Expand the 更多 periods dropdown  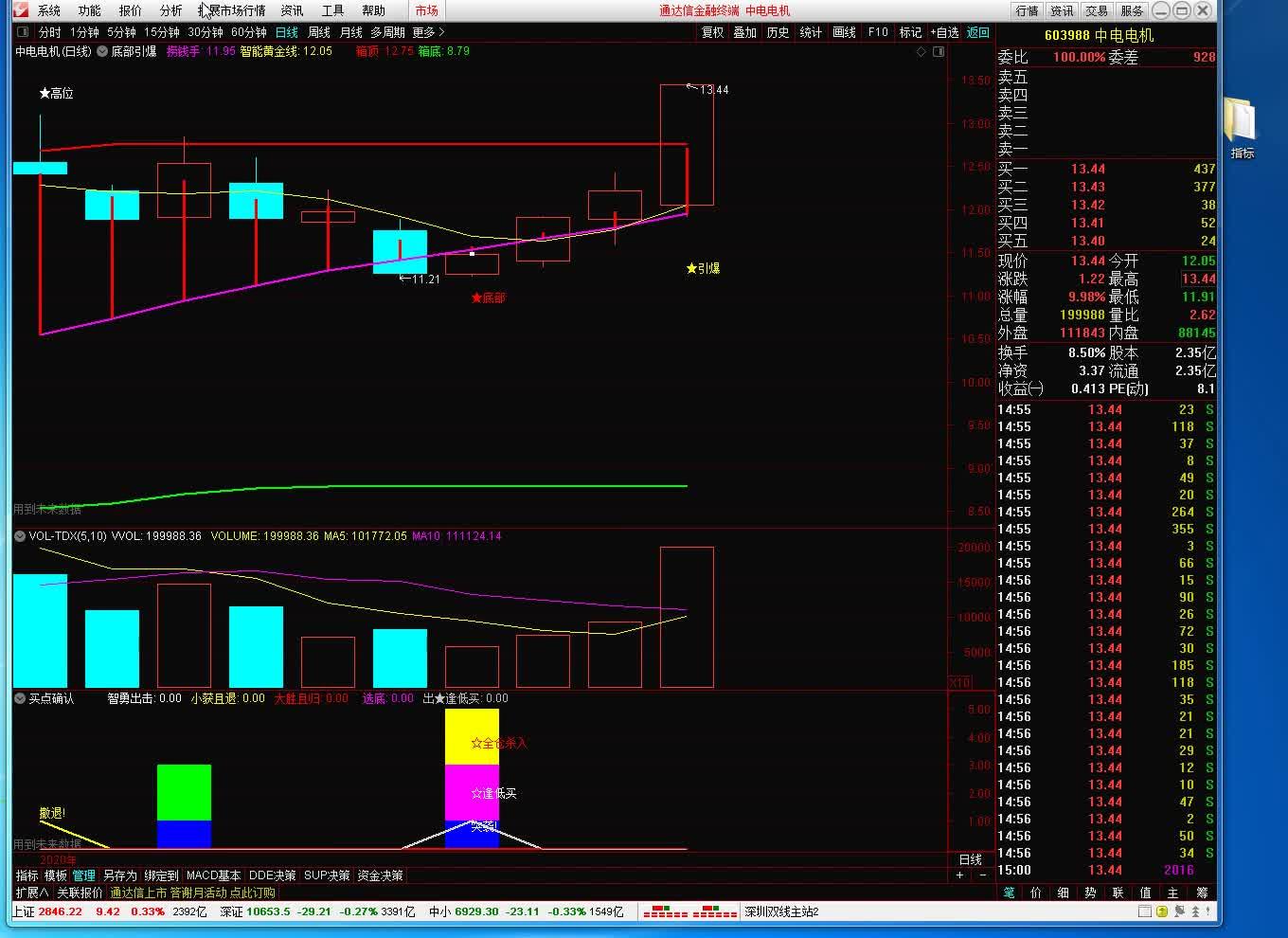(x=428, y=32)
